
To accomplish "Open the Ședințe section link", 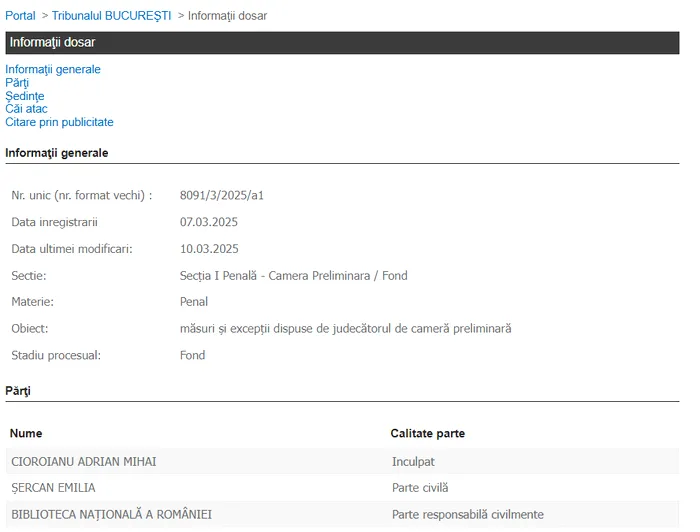I will [25, 96].
